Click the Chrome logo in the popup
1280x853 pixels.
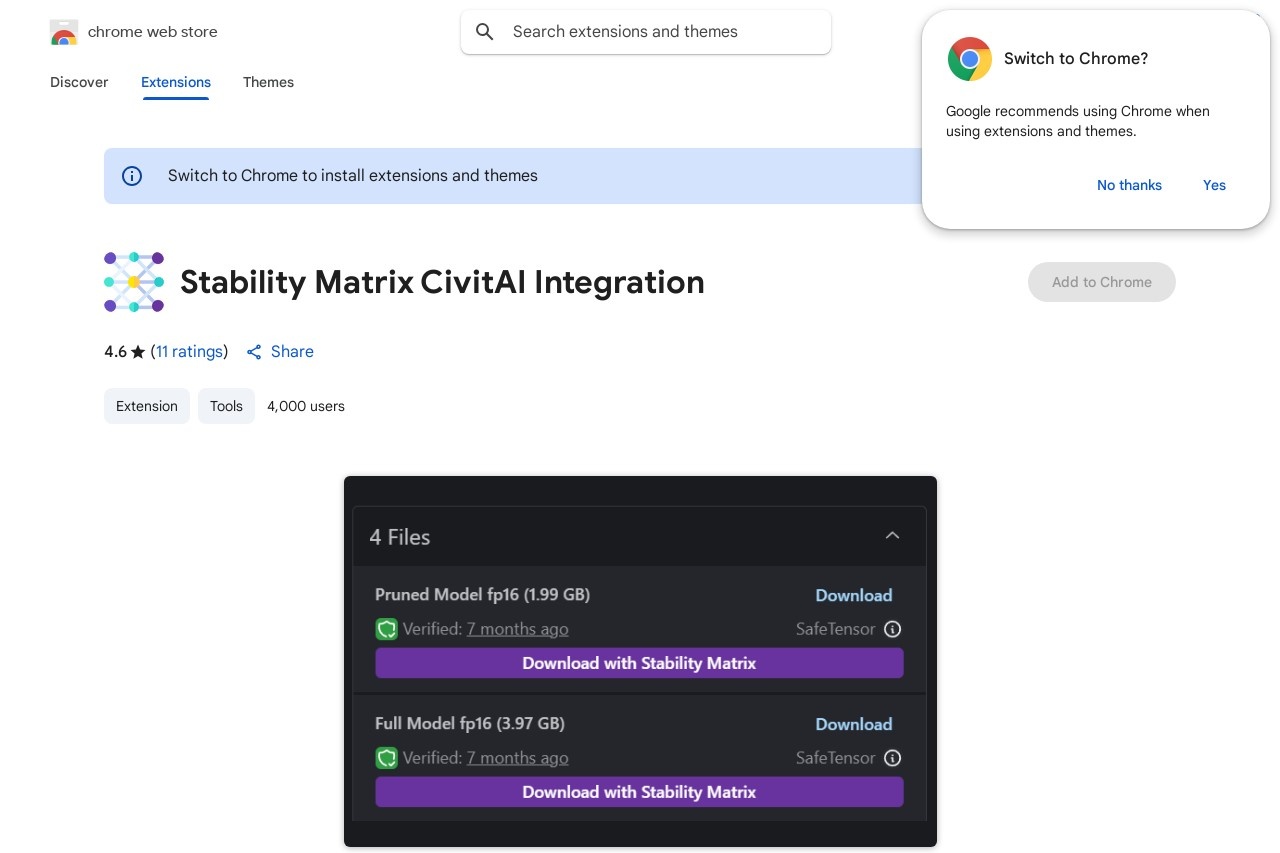click(x=970, y=59)
